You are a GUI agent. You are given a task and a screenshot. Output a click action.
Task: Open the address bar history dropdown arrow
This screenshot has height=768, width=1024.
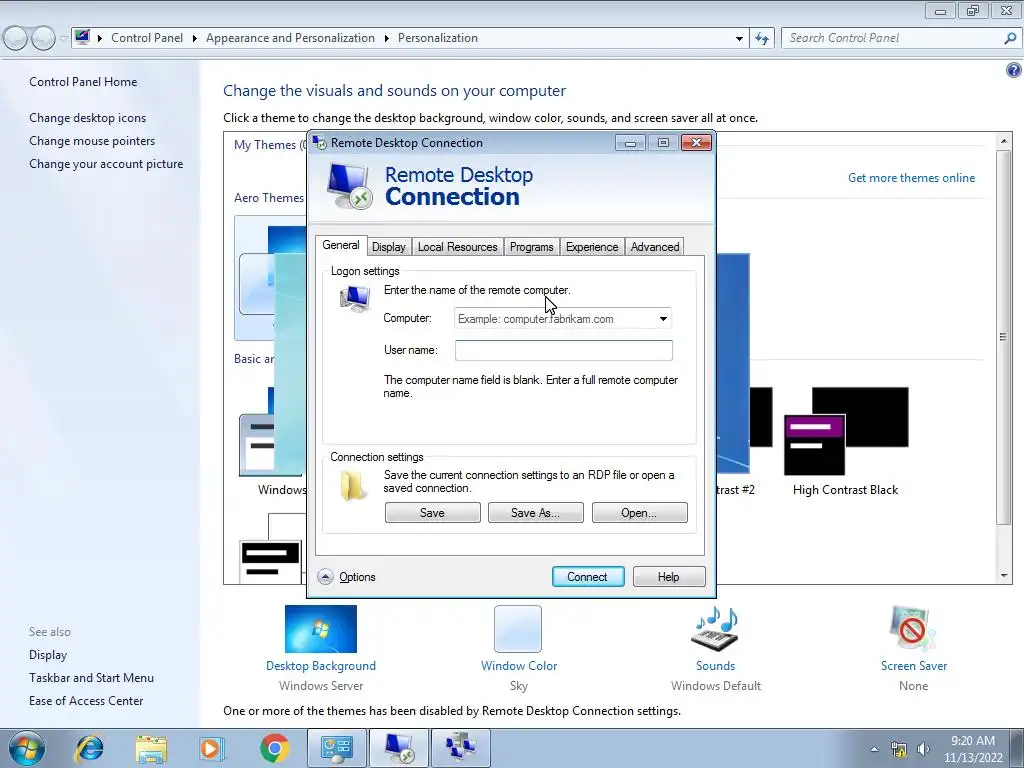click(x=739, y=39)
